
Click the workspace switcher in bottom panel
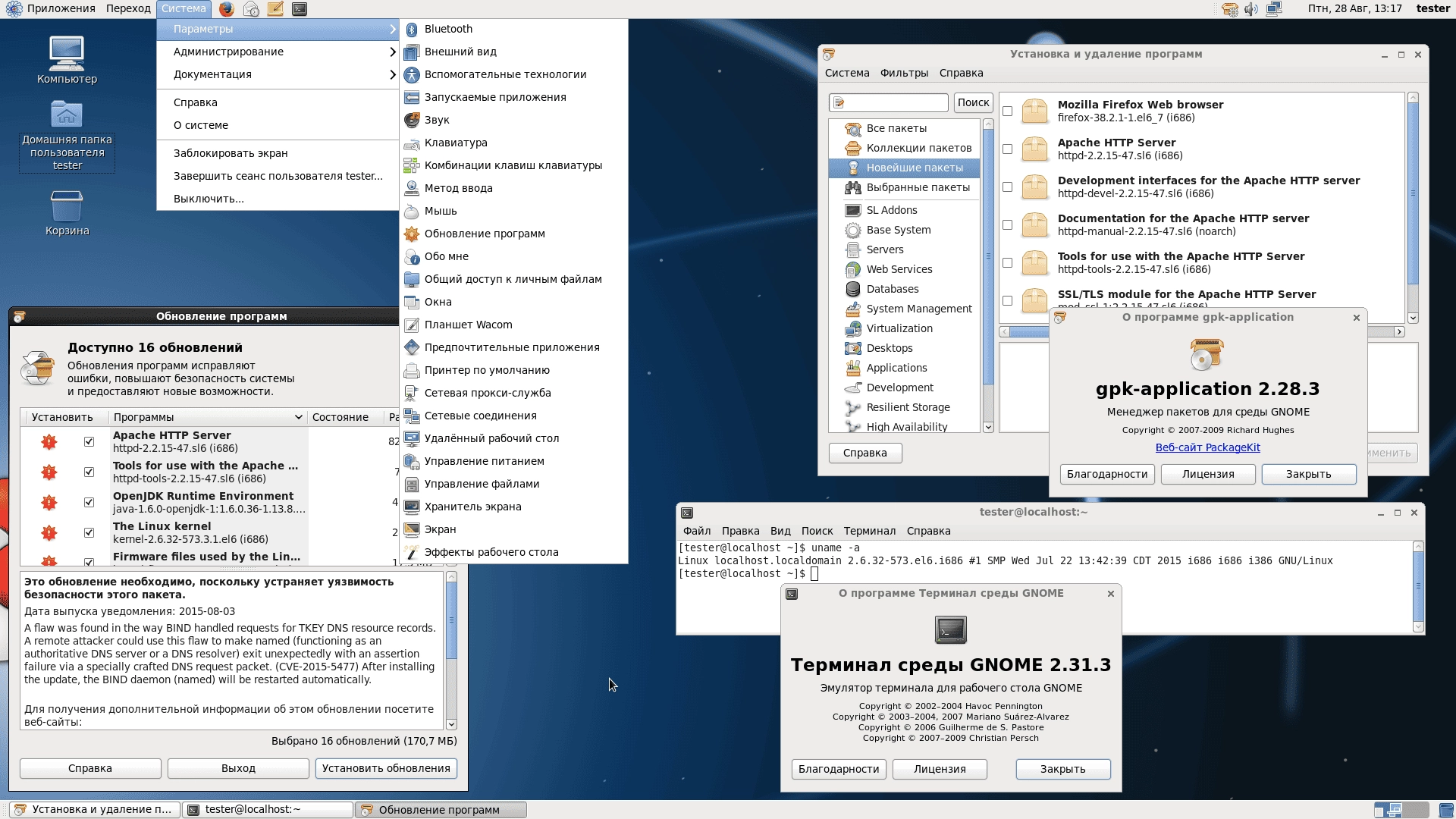[1401, 810]
